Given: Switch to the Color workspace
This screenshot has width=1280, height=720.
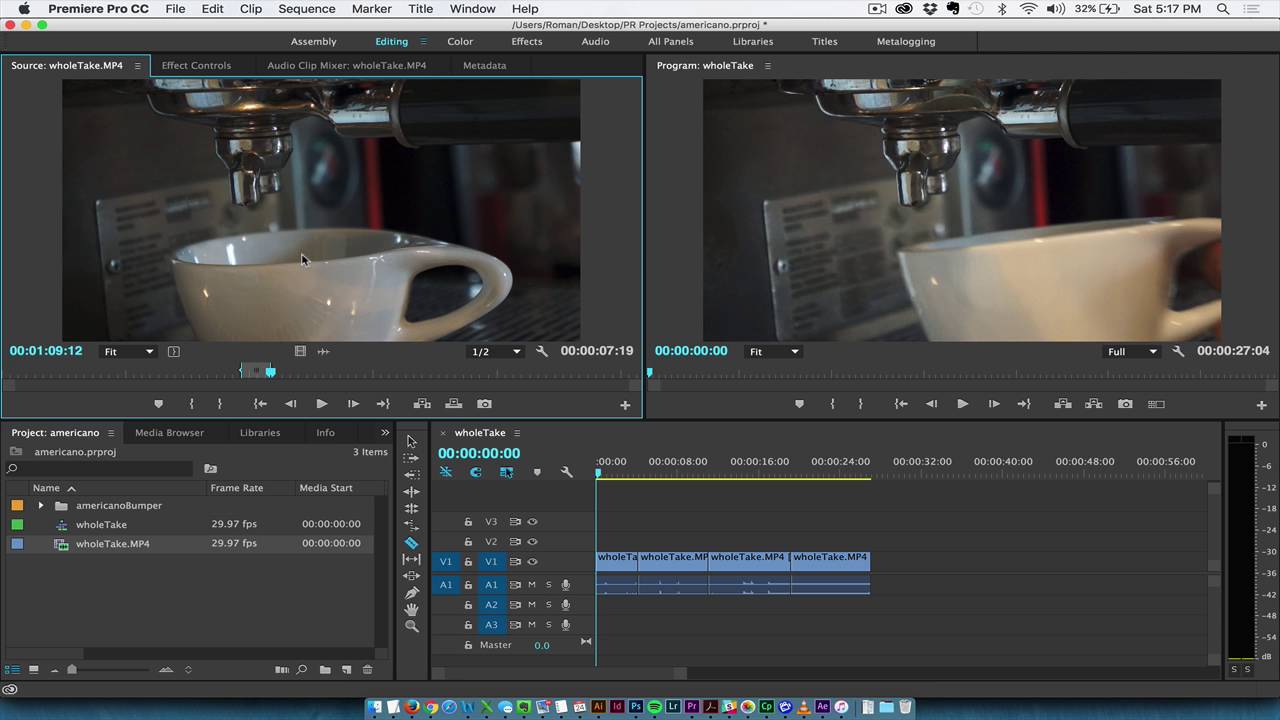Looking at the screenshot, I should [x=460, y=42].
